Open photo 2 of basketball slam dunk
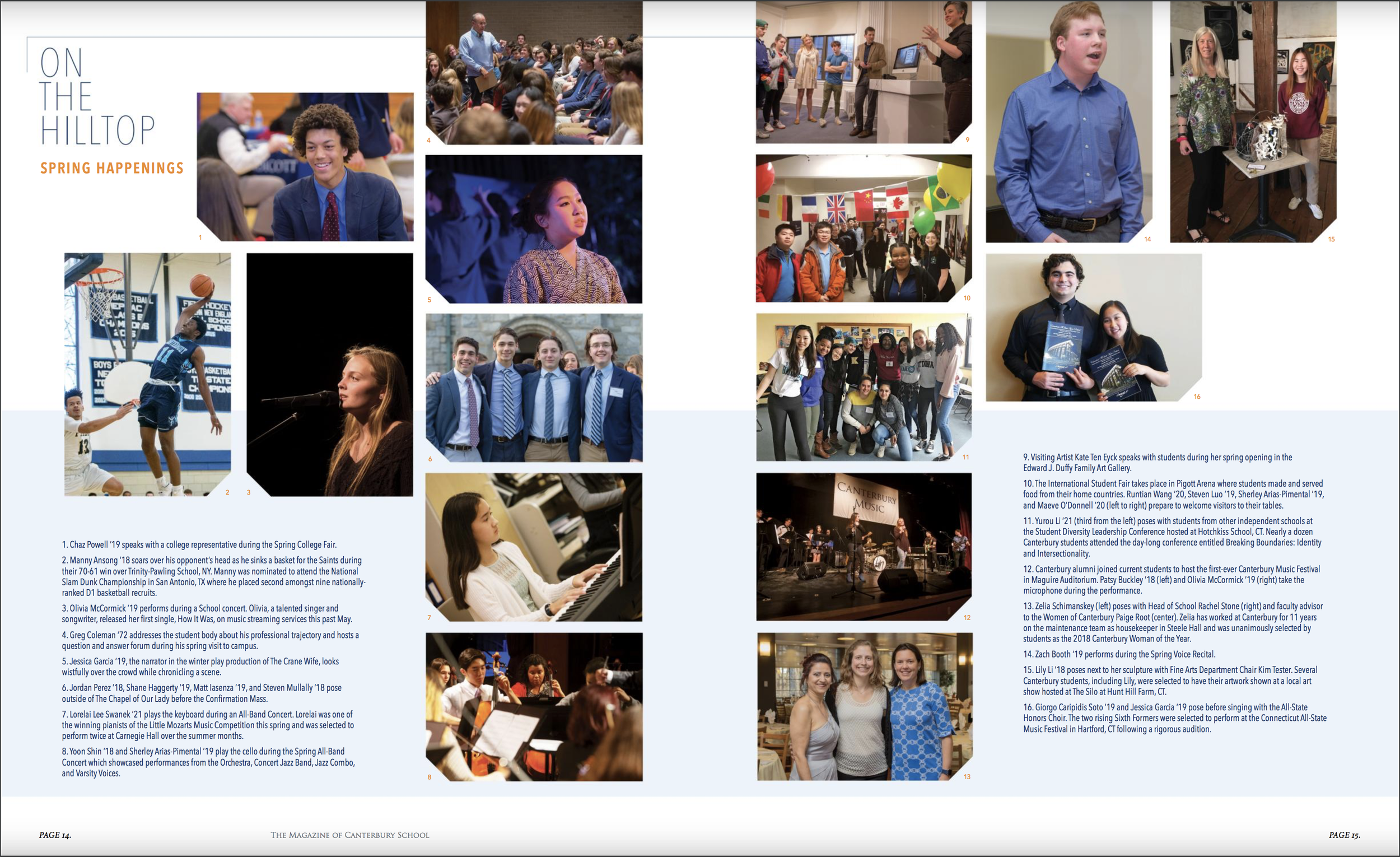Image resolution: width=1400 pixels, height=857 pixels. [x=148, y=375]
